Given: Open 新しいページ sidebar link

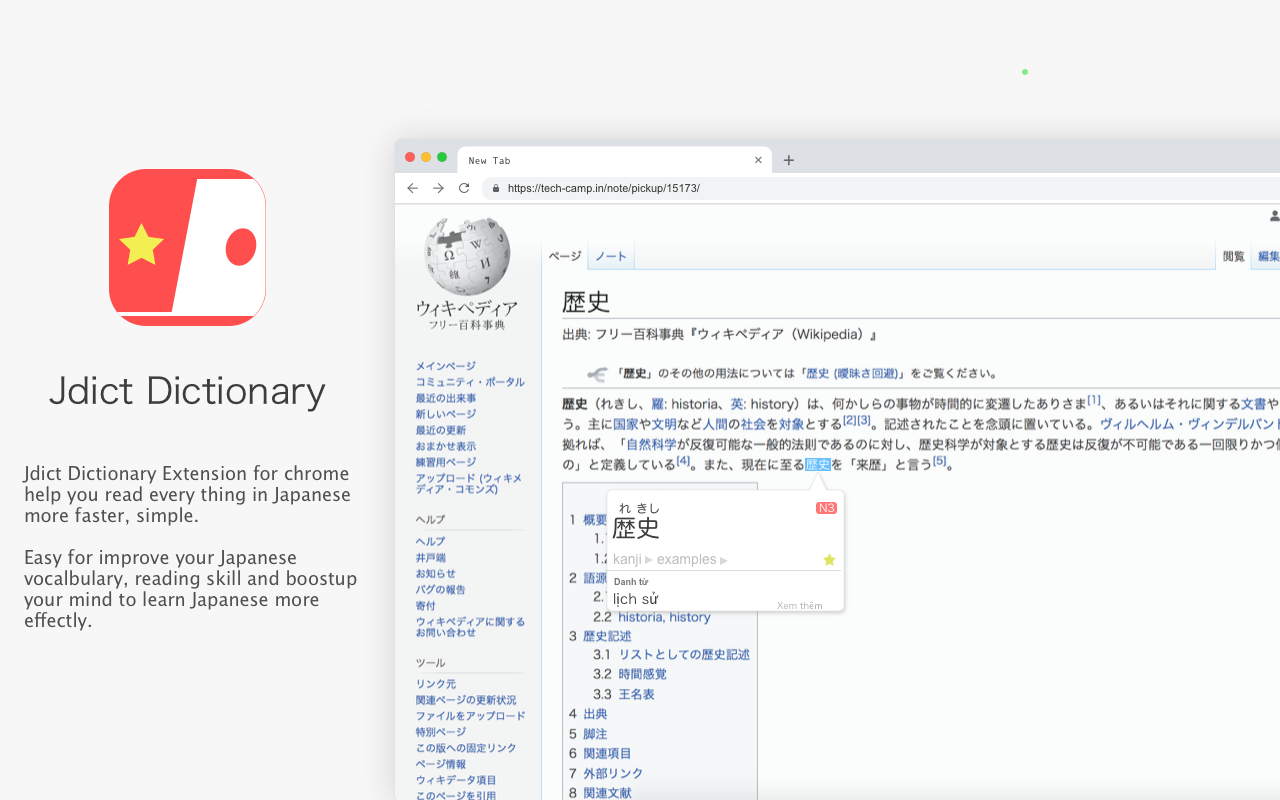Looking at the screenshot, I should (x=446, y=414).
